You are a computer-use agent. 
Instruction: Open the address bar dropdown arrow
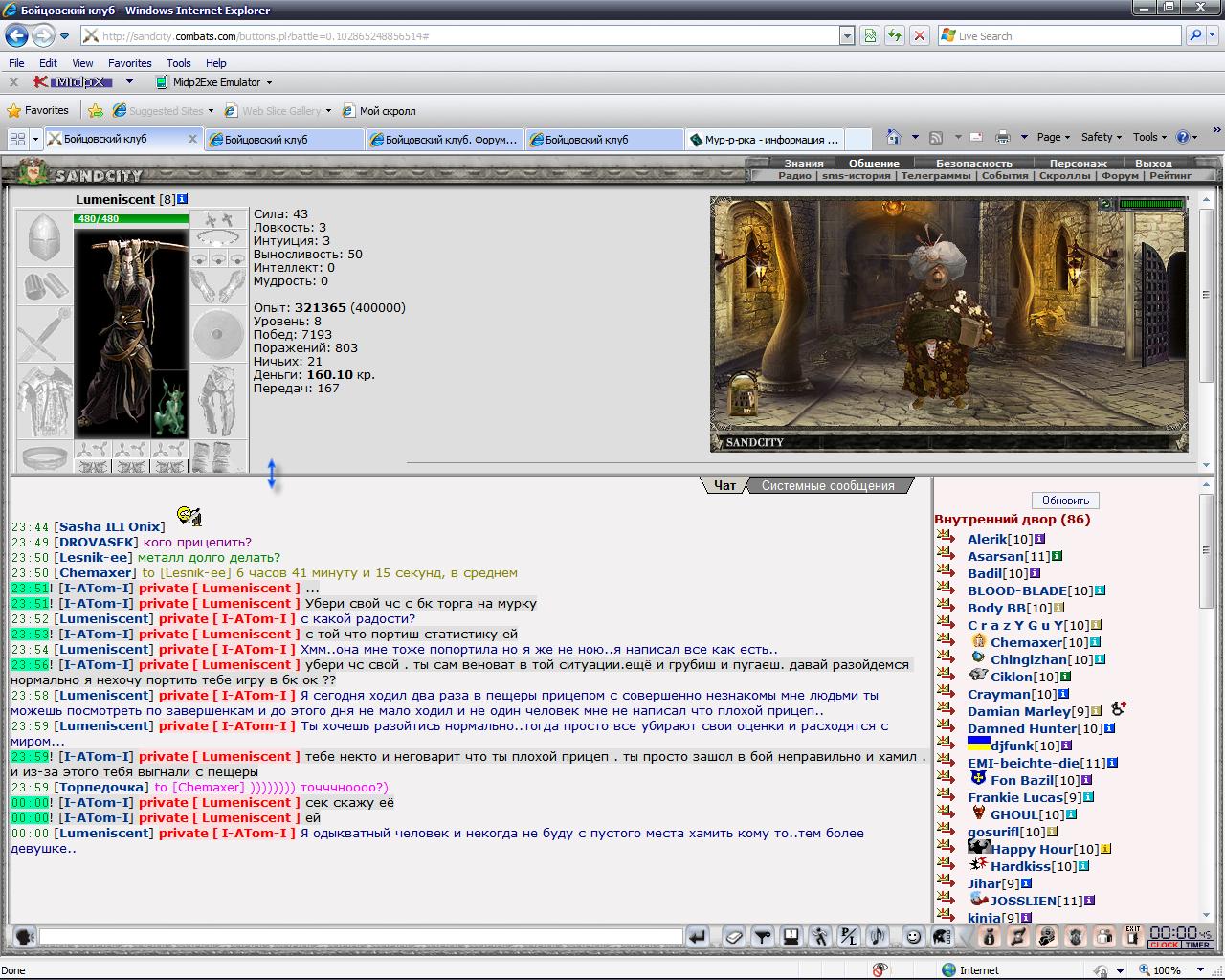pyautogui.click(x=847, y=35)
